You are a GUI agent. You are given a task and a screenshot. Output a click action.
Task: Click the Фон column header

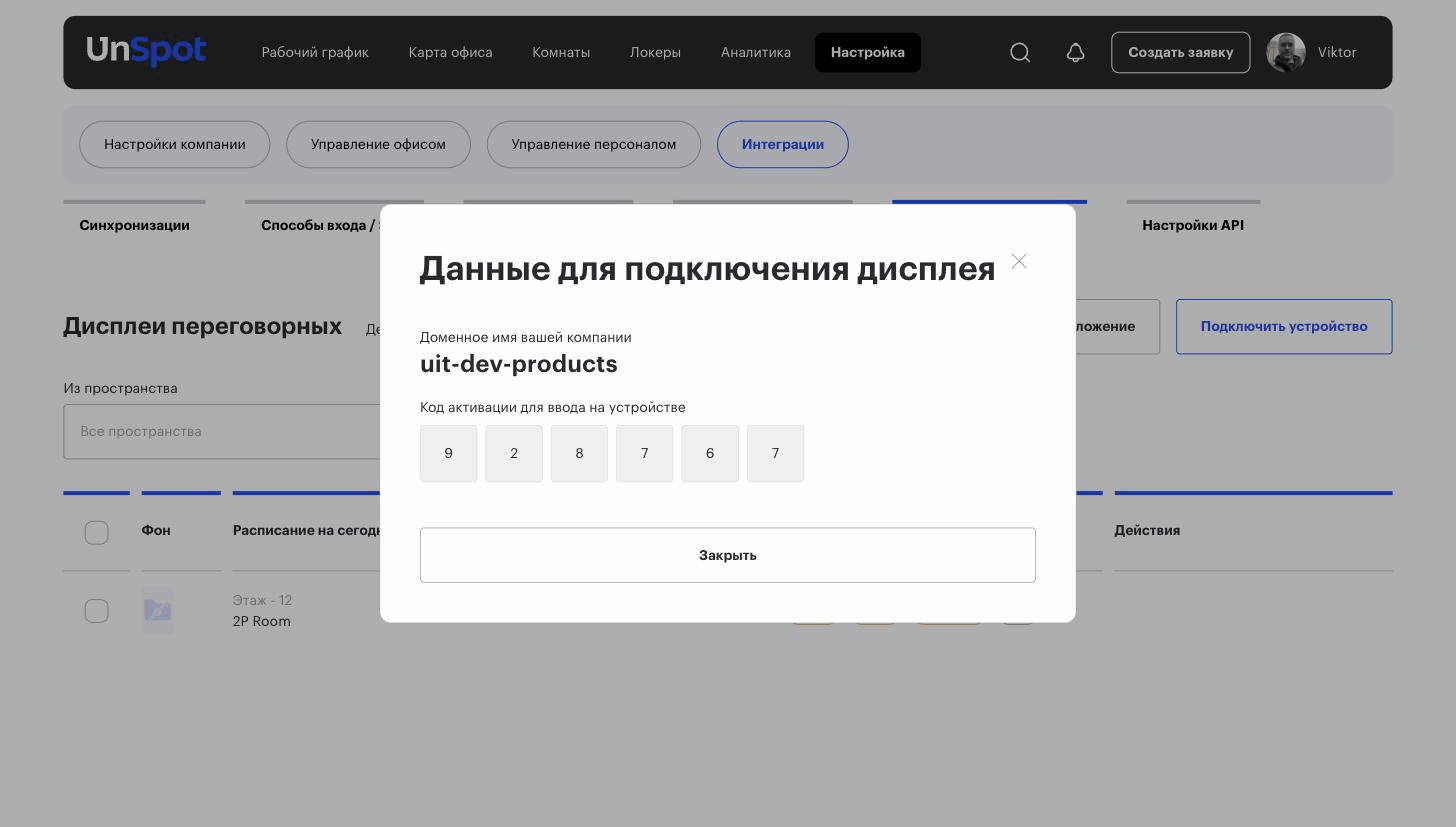[x=156, y=530]
